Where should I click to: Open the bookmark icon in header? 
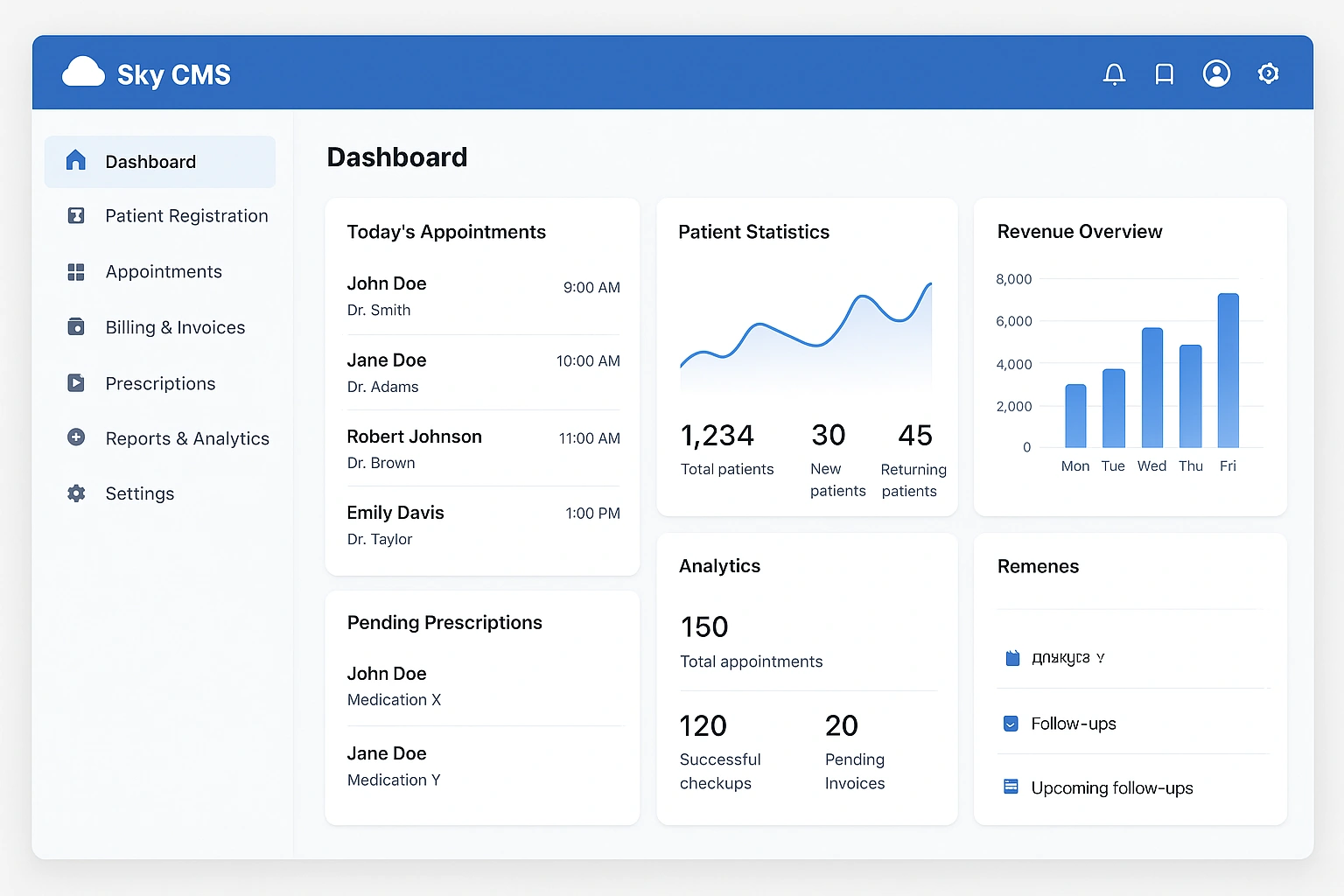coord(1164,74)
